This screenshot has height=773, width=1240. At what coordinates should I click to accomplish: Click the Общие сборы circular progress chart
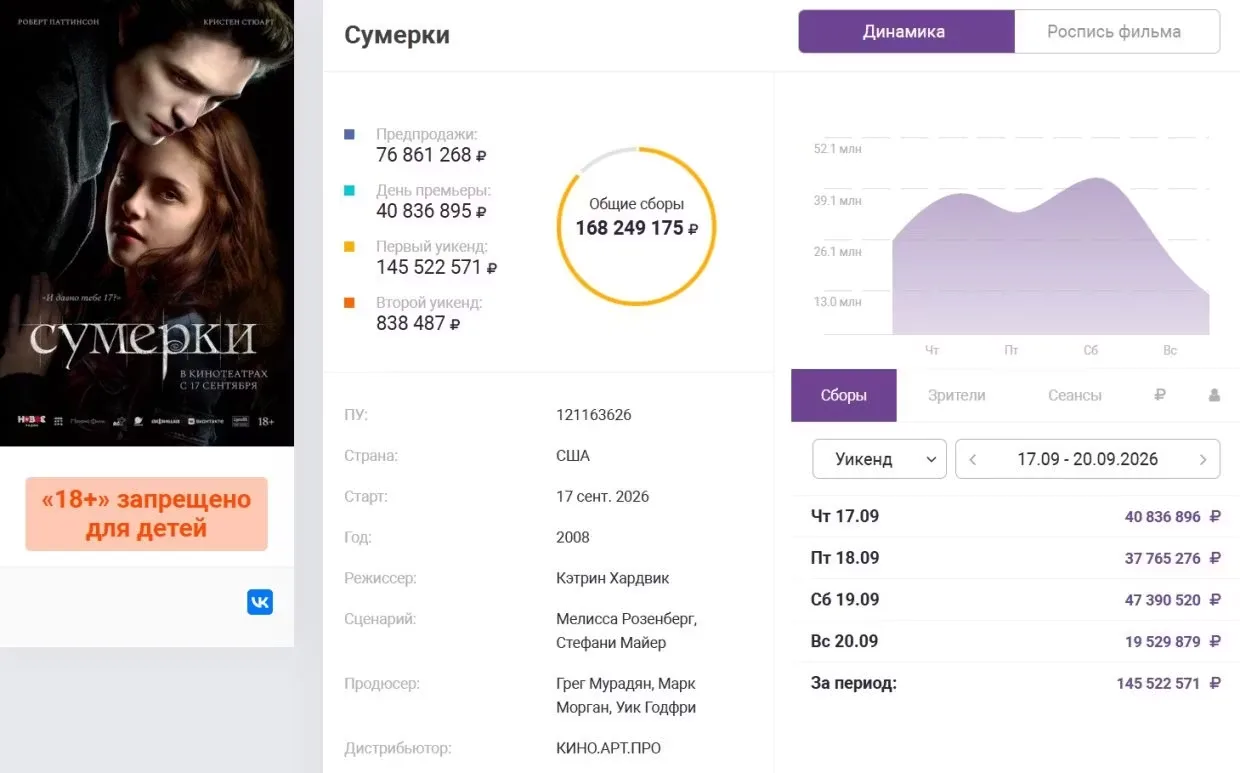pyautogui.click(x=637, y=226)
